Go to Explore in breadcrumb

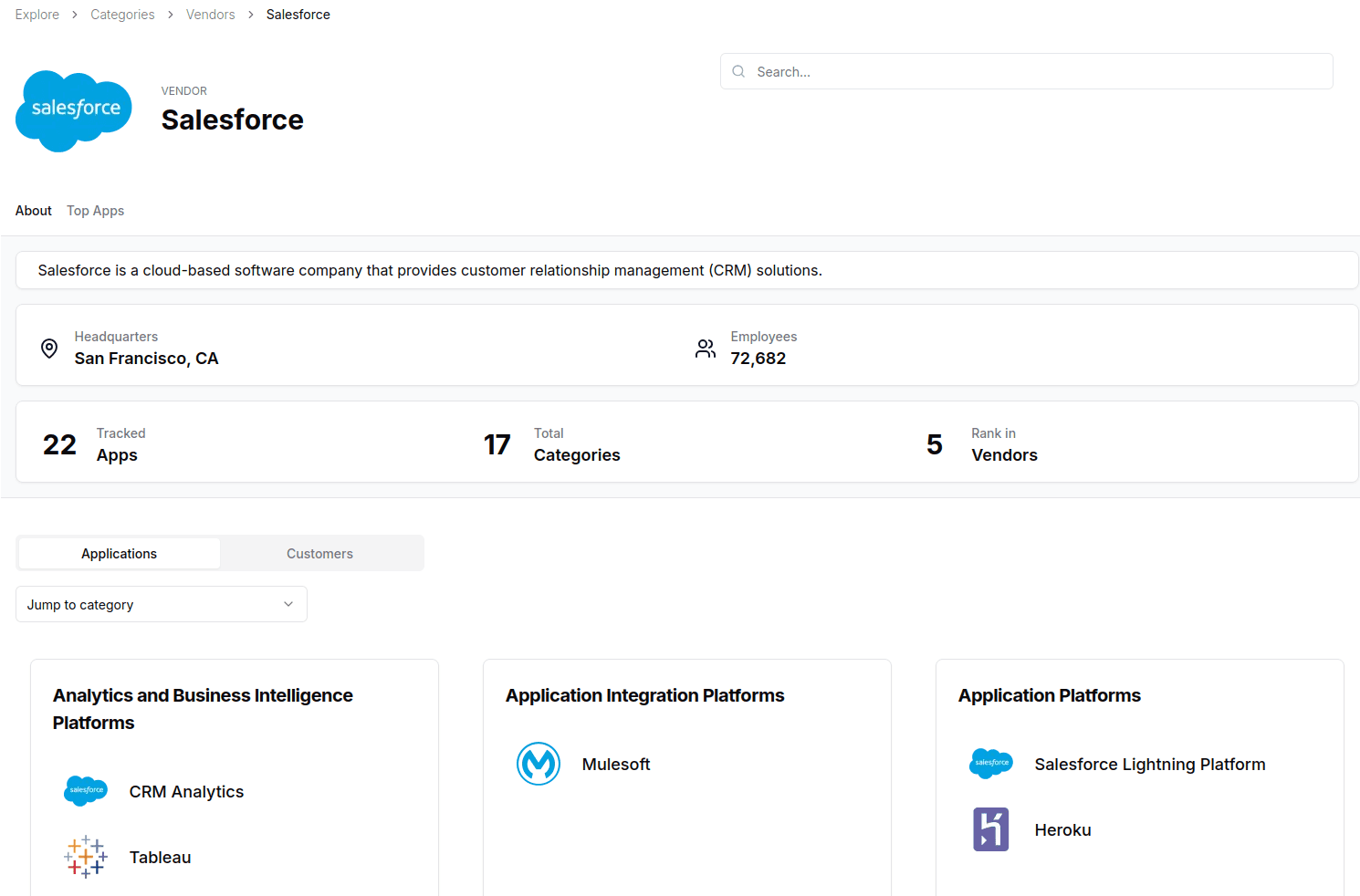pos(37,15)
